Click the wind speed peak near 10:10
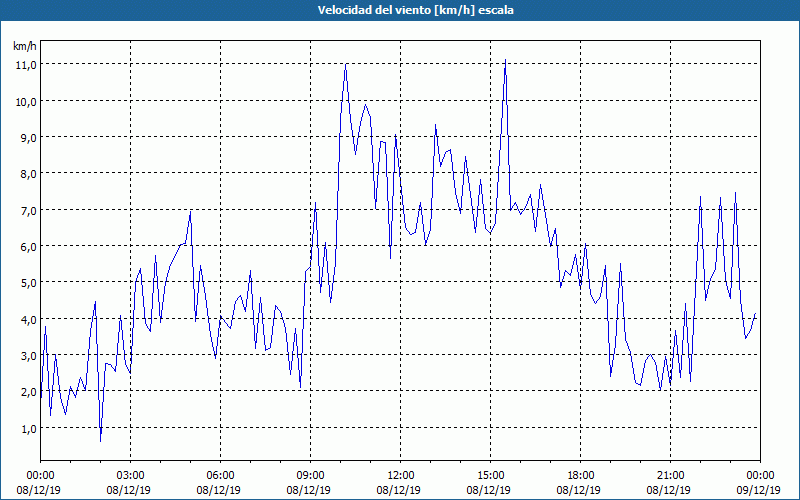Screen dimensions: 800x500 point(345,64)
